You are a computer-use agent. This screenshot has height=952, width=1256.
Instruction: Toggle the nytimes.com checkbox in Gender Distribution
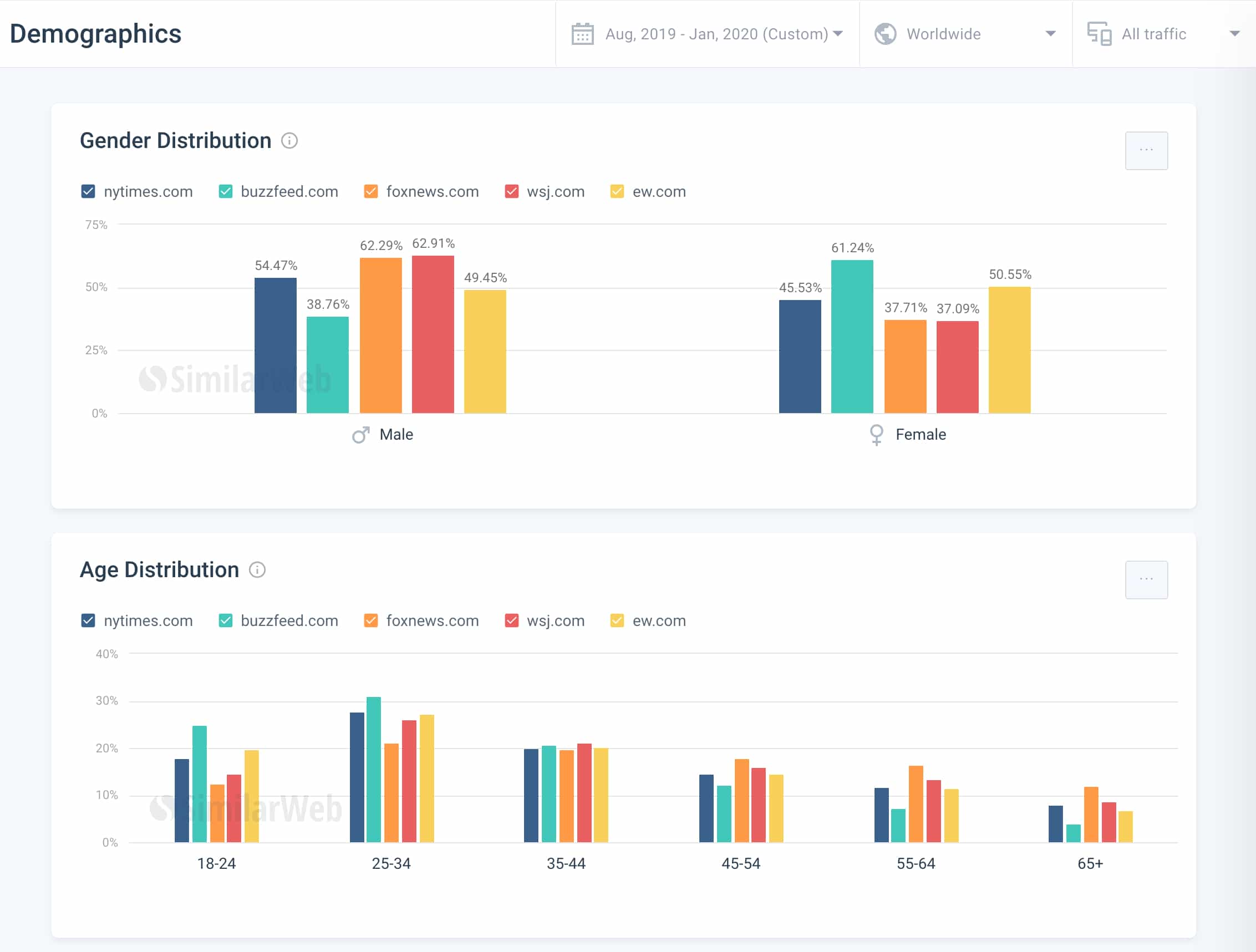pyautogui.click(x=91, y=190)
